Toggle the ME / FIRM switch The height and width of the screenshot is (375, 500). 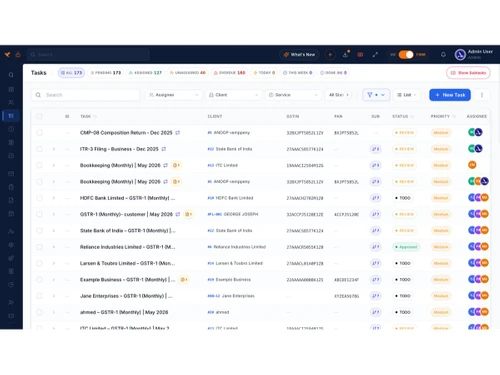[406, 54]
